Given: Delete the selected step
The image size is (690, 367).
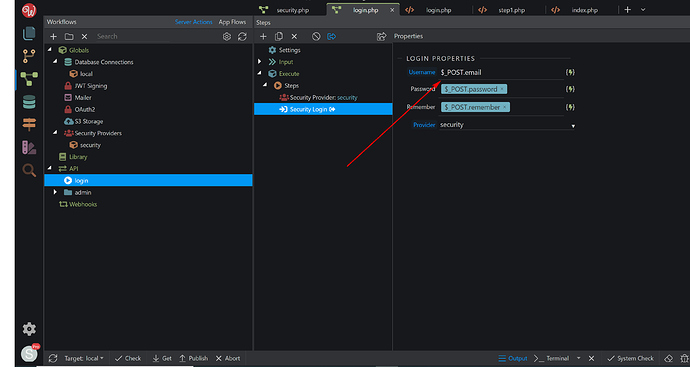Looking at the screenshot, I should [x=294, y=37].
